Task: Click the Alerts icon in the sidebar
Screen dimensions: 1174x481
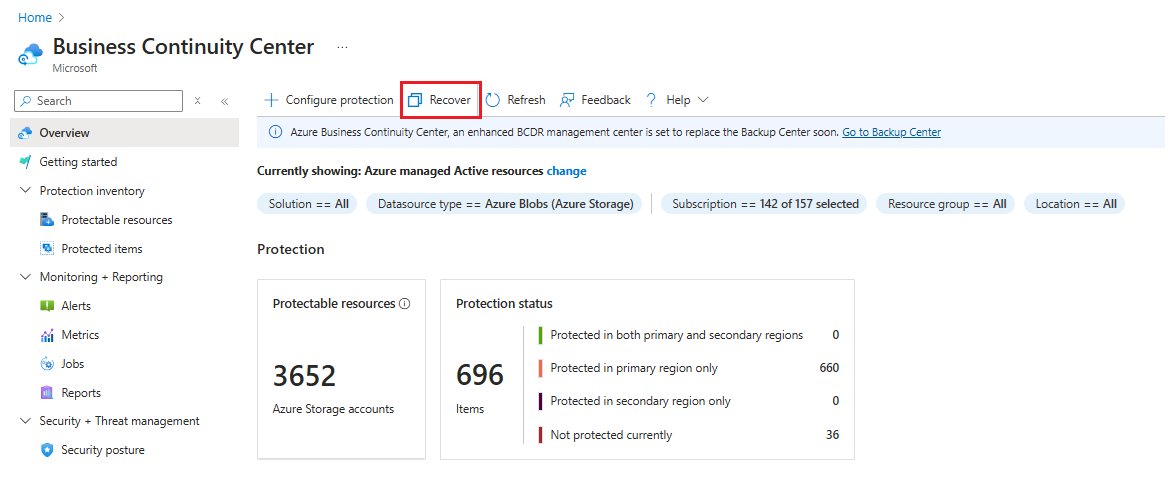Action: (47, 306)
